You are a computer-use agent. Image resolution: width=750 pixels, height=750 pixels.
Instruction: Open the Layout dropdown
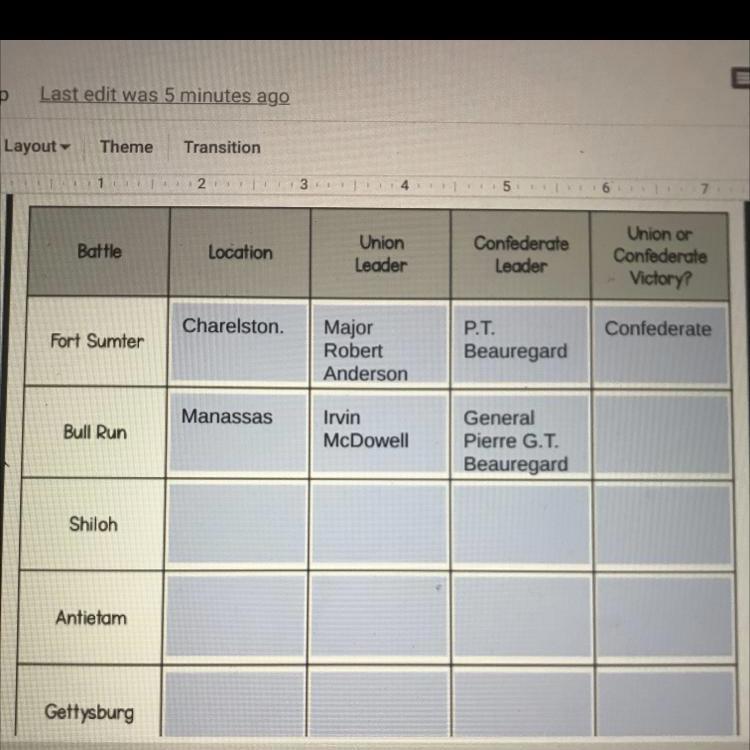click(x=37, y=146)
